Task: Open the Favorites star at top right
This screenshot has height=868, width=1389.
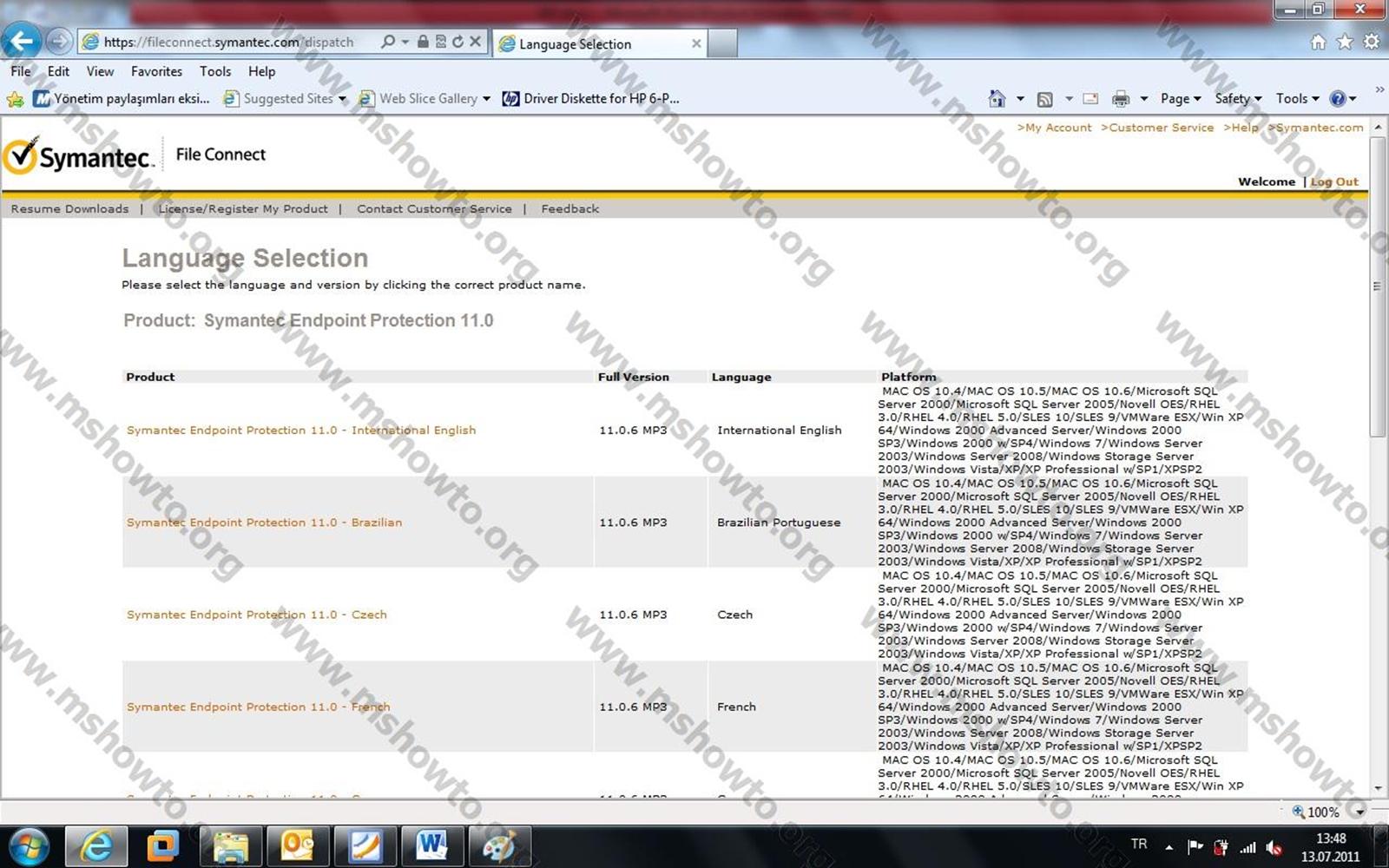Action: 1345,42
